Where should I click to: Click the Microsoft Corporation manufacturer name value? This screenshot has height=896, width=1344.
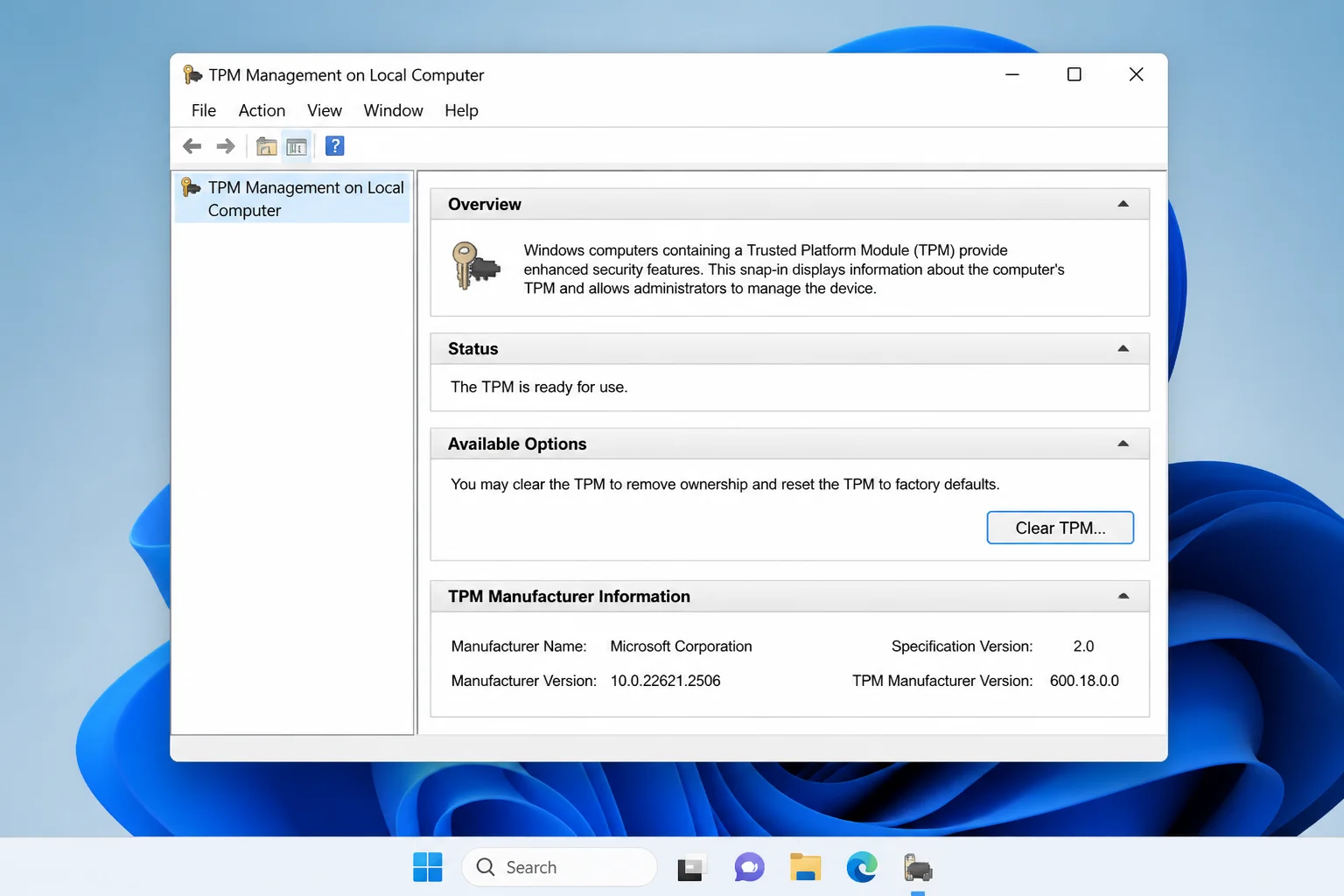click(x=681, y=646)
